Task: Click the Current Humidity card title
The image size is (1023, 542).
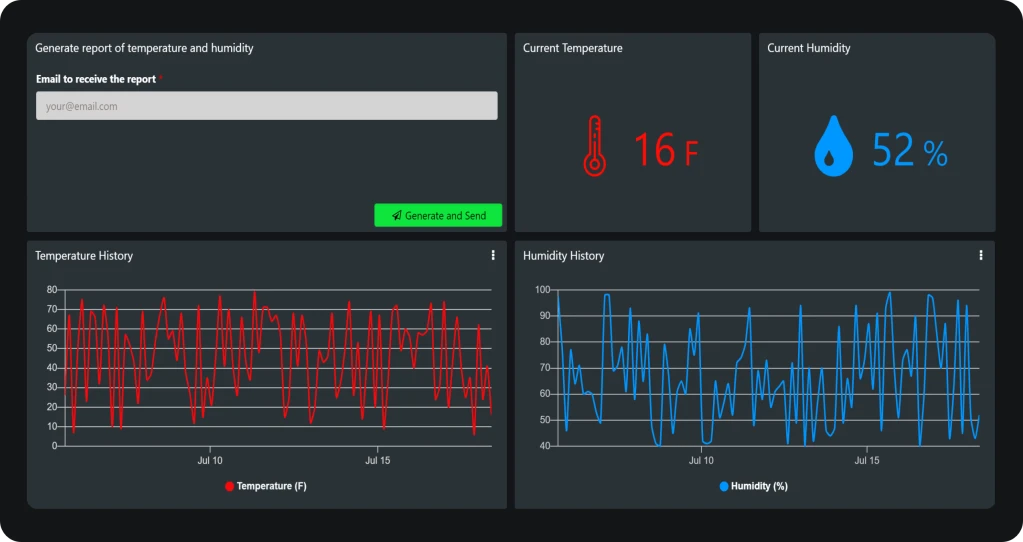Action: point(808,48)
